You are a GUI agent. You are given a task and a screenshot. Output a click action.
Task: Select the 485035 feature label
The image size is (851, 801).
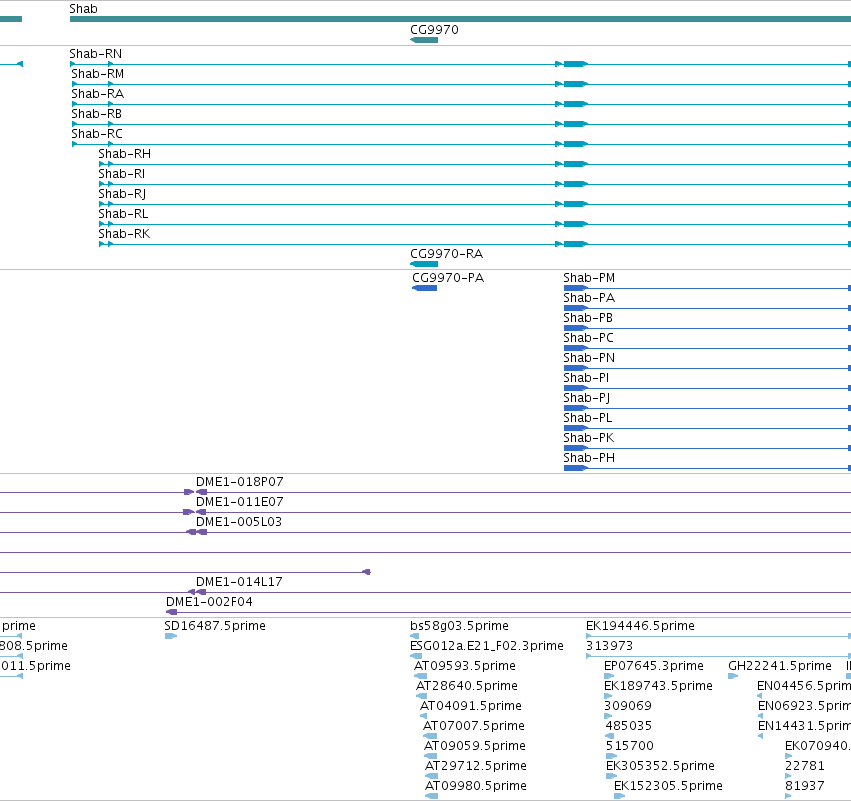tap(629, 726)
